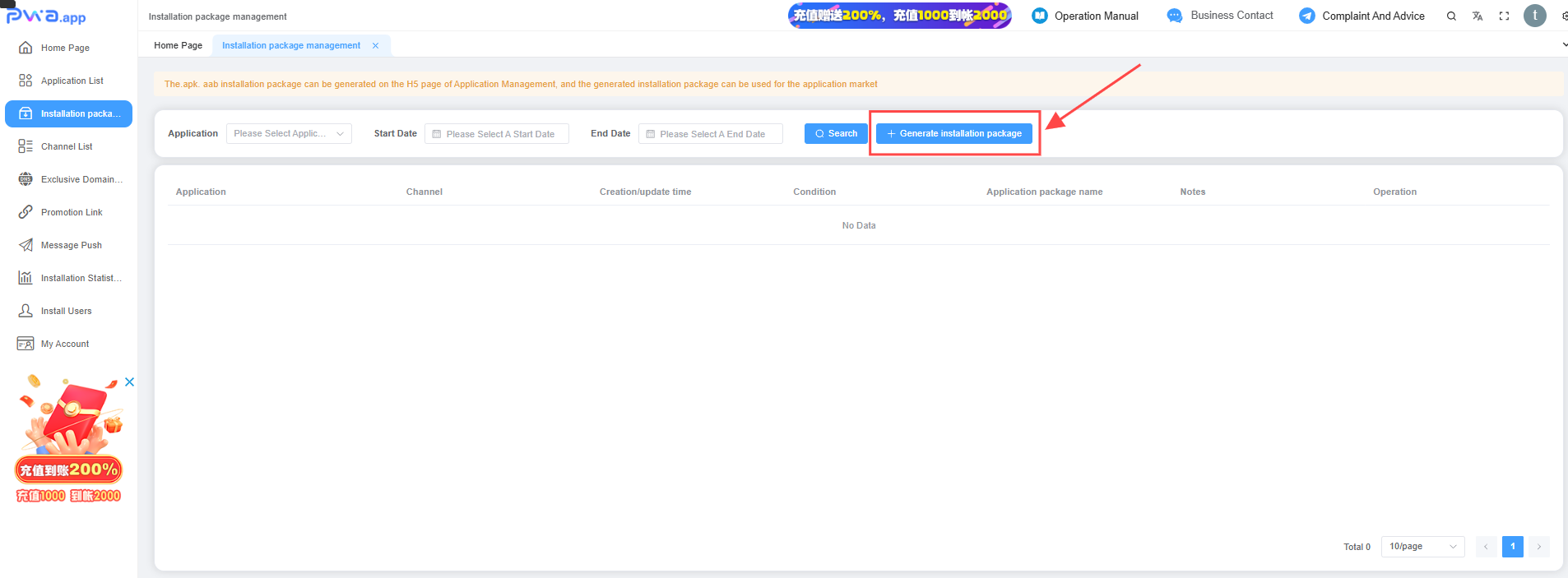Expand the tabs dropdown arrow at right
Screen dimensions: 1568x578
pos(1564,45)
